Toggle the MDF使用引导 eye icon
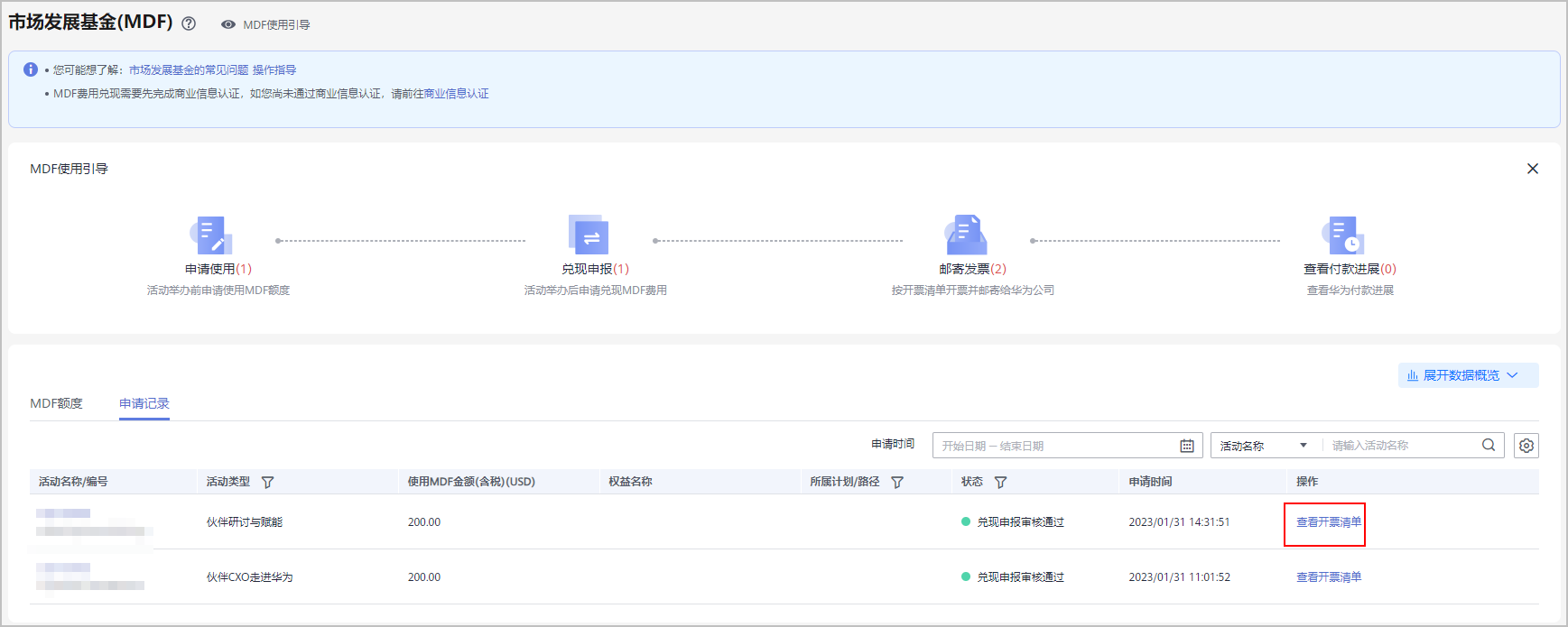This screenshot has width=1568, height=627. [228, 24]
